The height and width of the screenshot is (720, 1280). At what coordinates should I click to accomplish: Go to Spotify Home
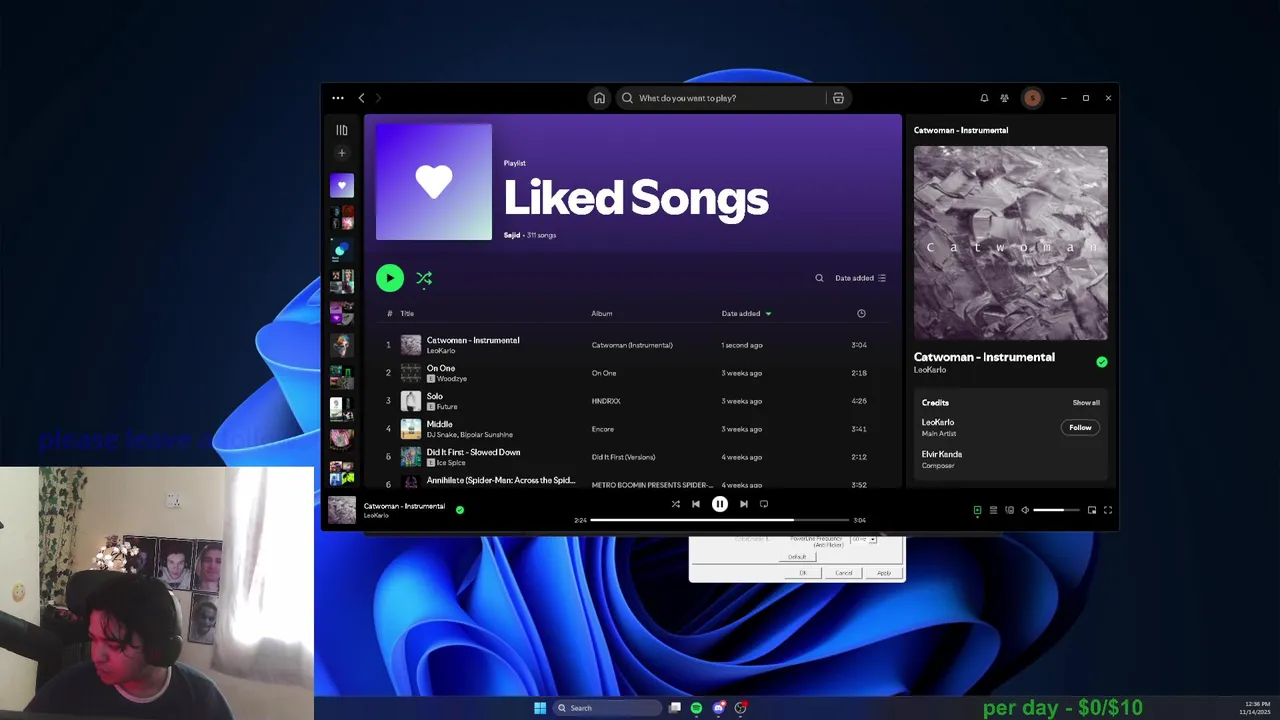(x=599, y=98)
